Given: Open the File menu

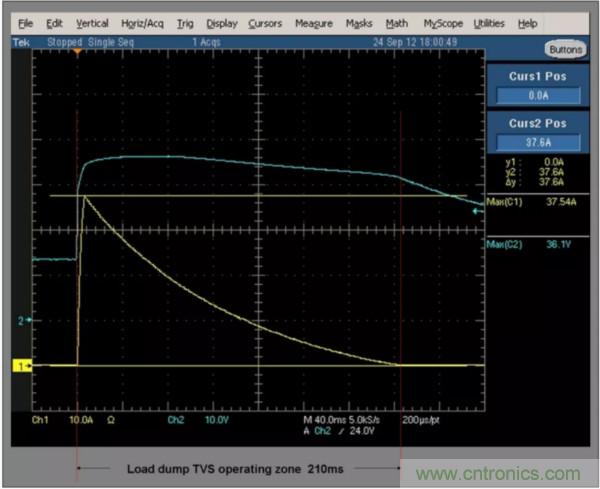Looking at the screenshot, I should pyautogui.click(x=25, y=23).
